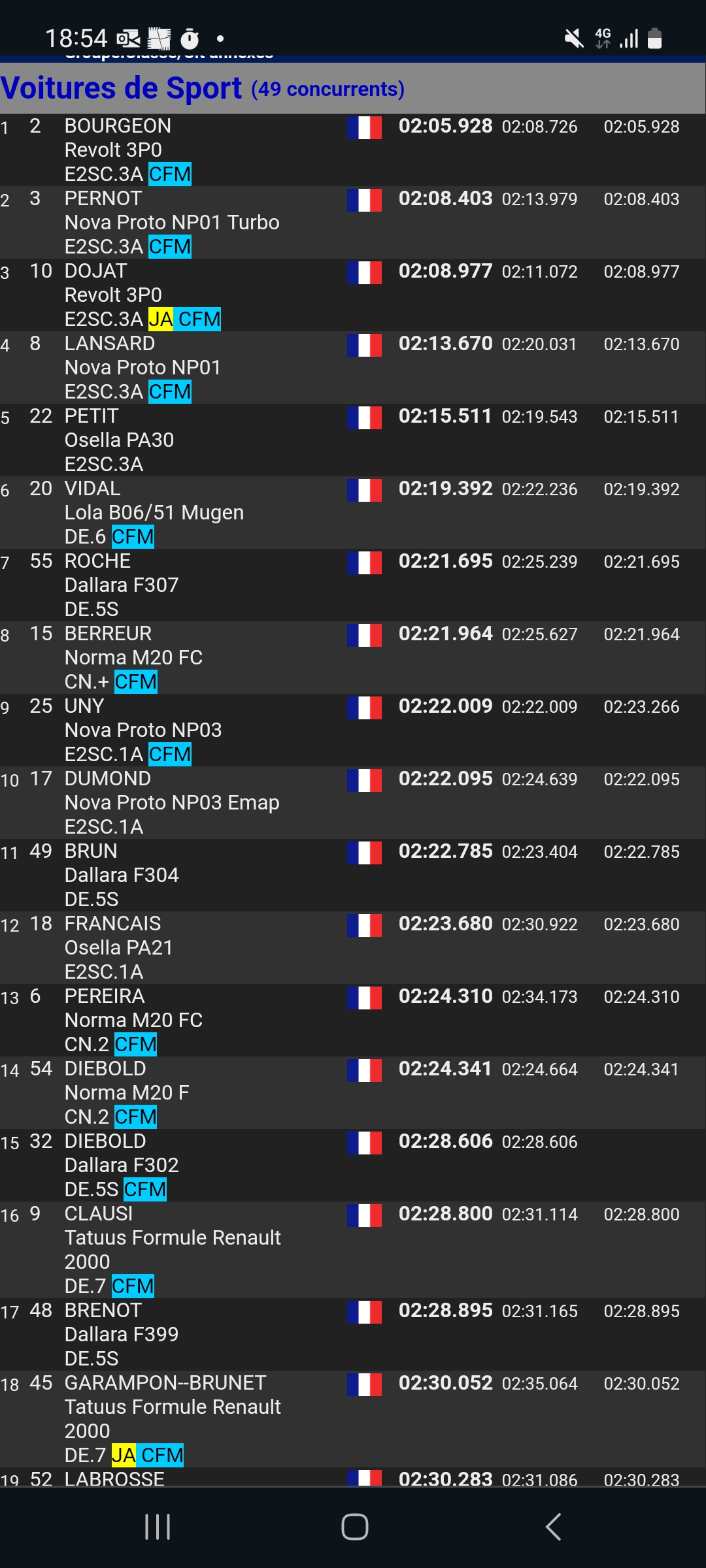Tap the battery status icon
The height and width of the screenshot is (1568, 706).
pos(655,39)
